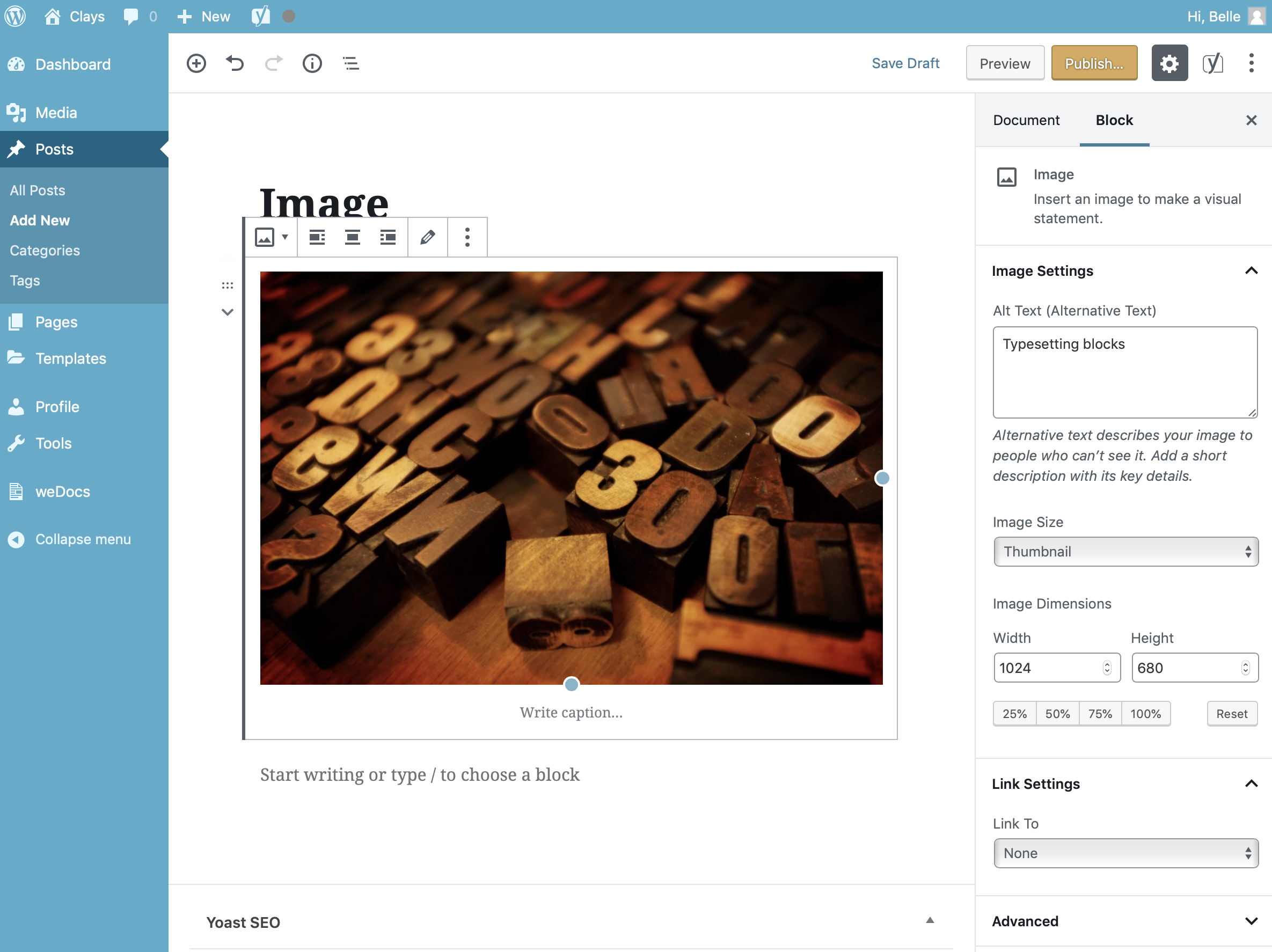Click the typesetting blocks image

tap(571, 478)
